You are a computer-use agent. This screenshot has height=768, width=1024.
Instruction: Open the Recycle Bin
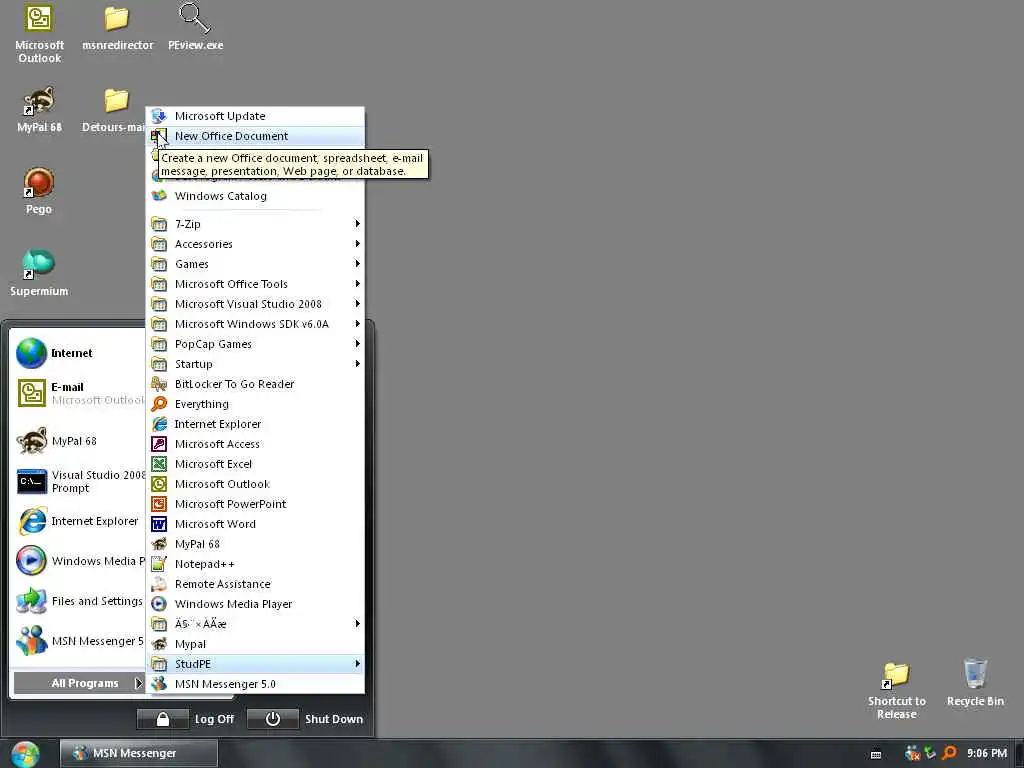(975, 682)
